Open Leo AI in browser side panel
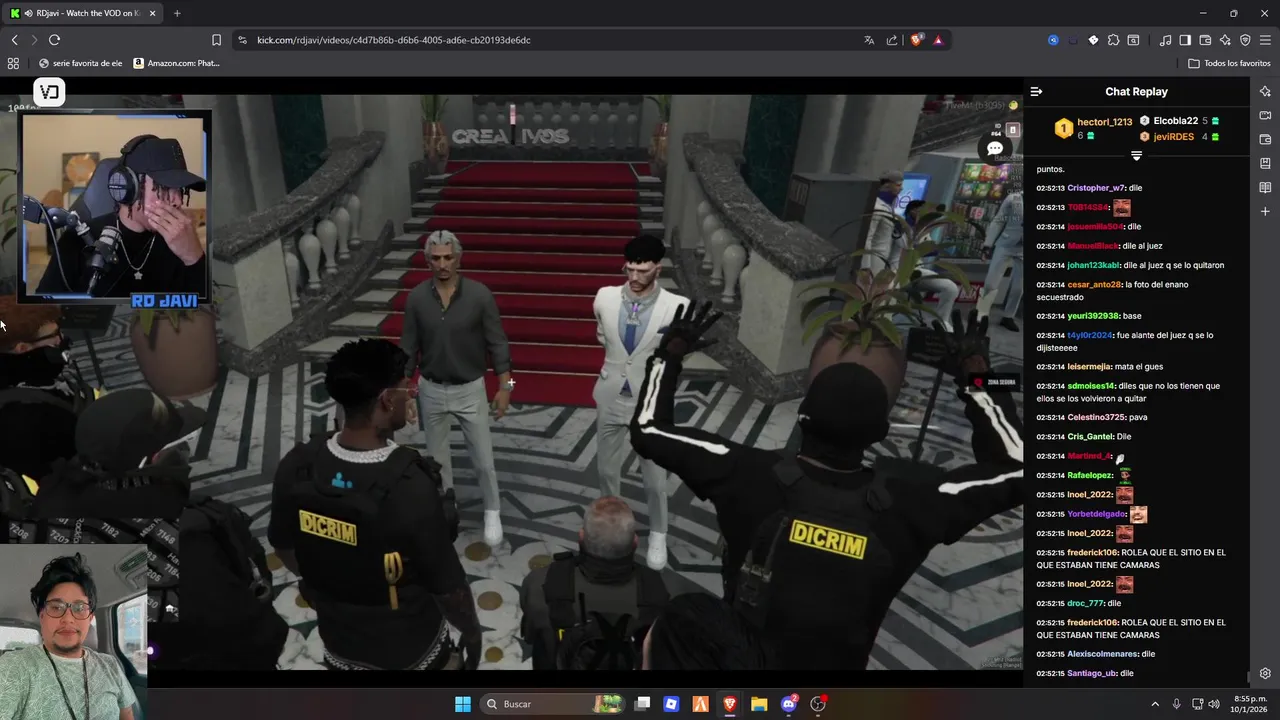 coord(1265,91)
